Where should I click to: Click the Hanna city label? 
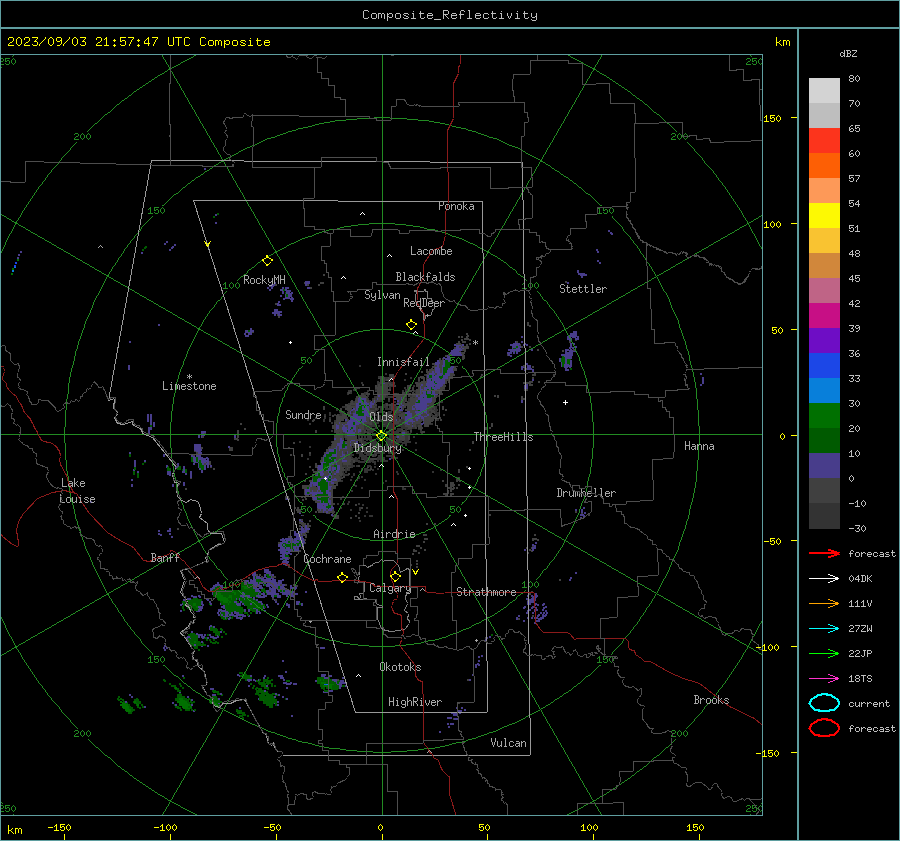(699, 446)
